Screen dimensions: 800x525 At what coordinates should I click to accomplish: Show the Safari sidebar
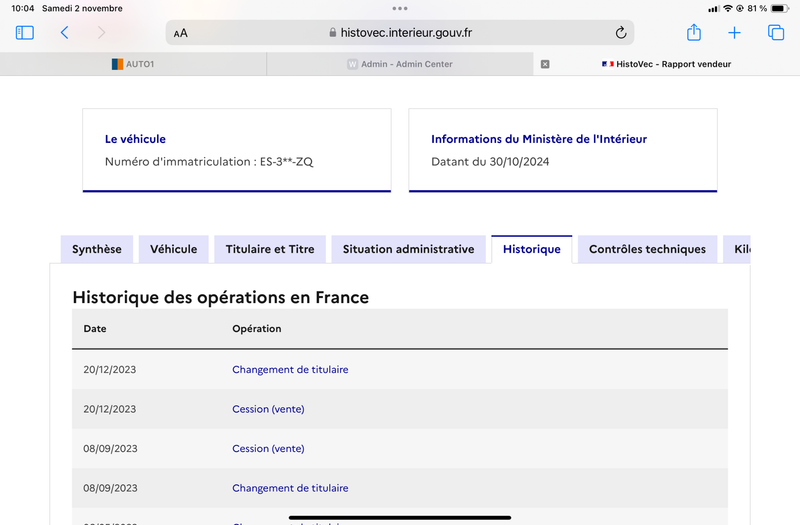24,33
